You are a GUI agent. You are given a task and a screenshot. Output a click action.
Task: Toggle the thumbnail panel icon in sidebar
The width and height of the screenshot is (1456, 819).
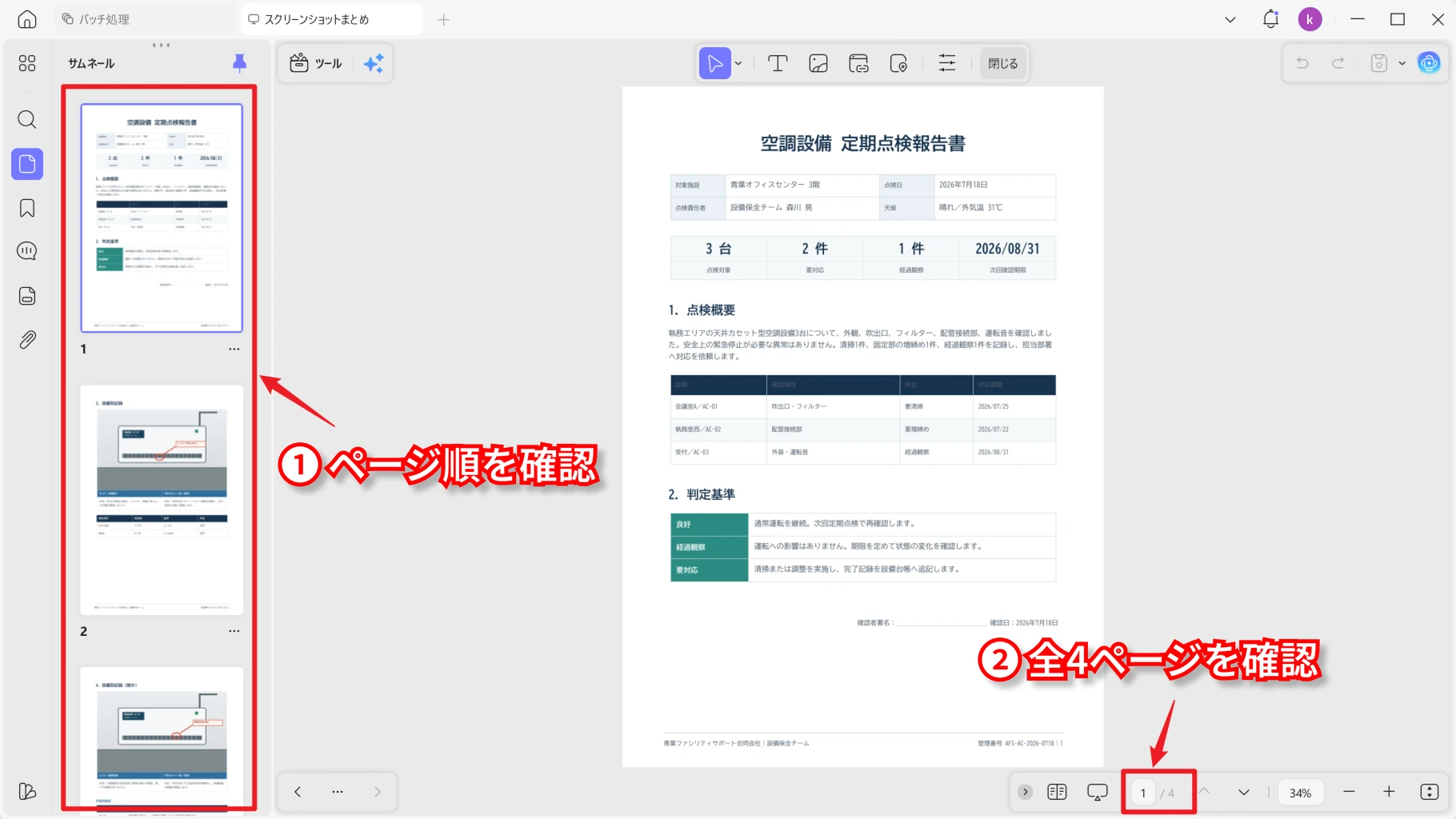tap(27, 164)
